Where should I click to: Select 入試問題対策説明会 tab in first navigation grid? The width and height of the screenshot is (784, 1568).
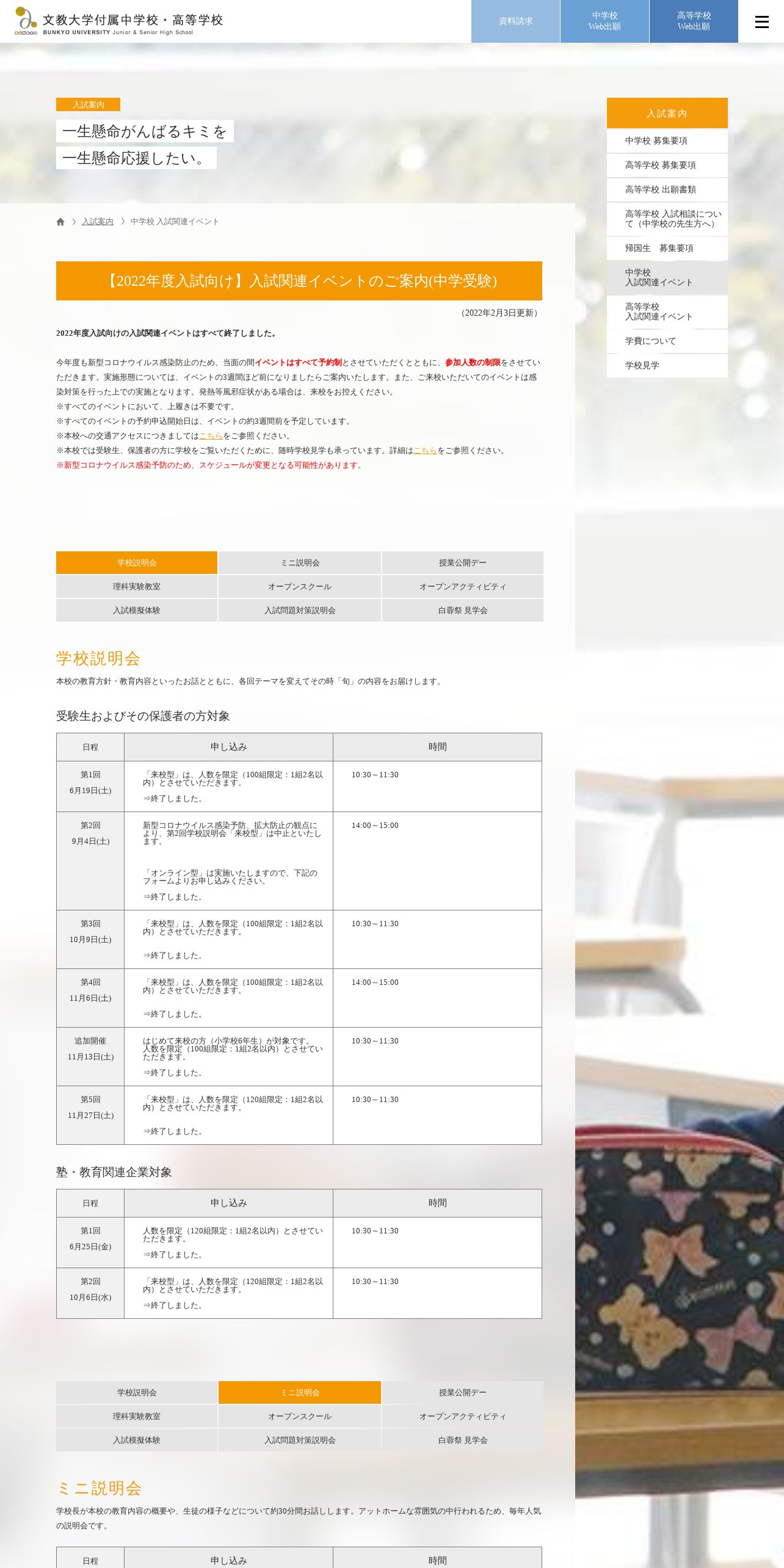[300, 611]
